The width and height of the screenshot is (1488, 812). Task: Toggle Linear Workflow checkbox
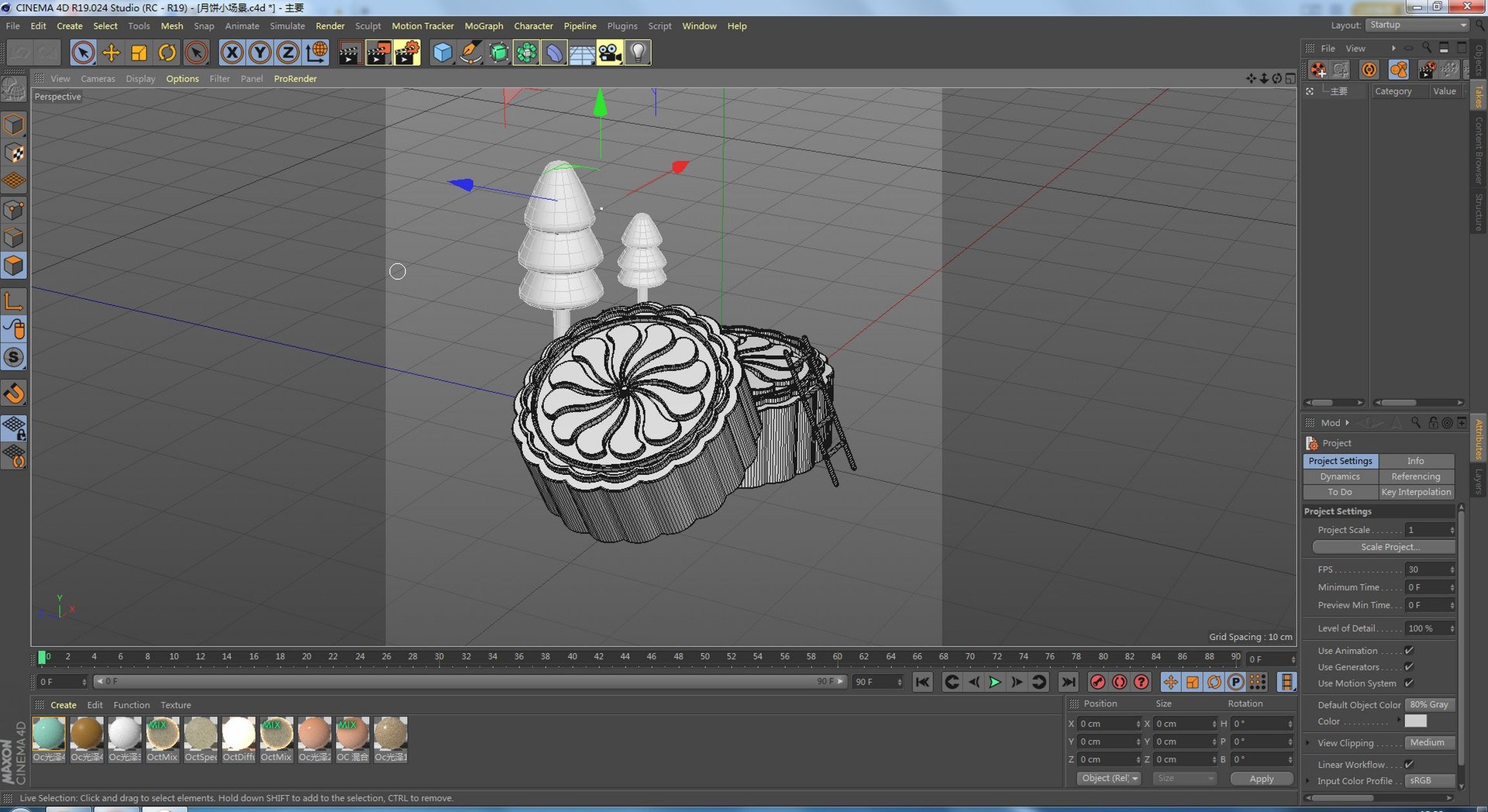tap(1409, 765)
